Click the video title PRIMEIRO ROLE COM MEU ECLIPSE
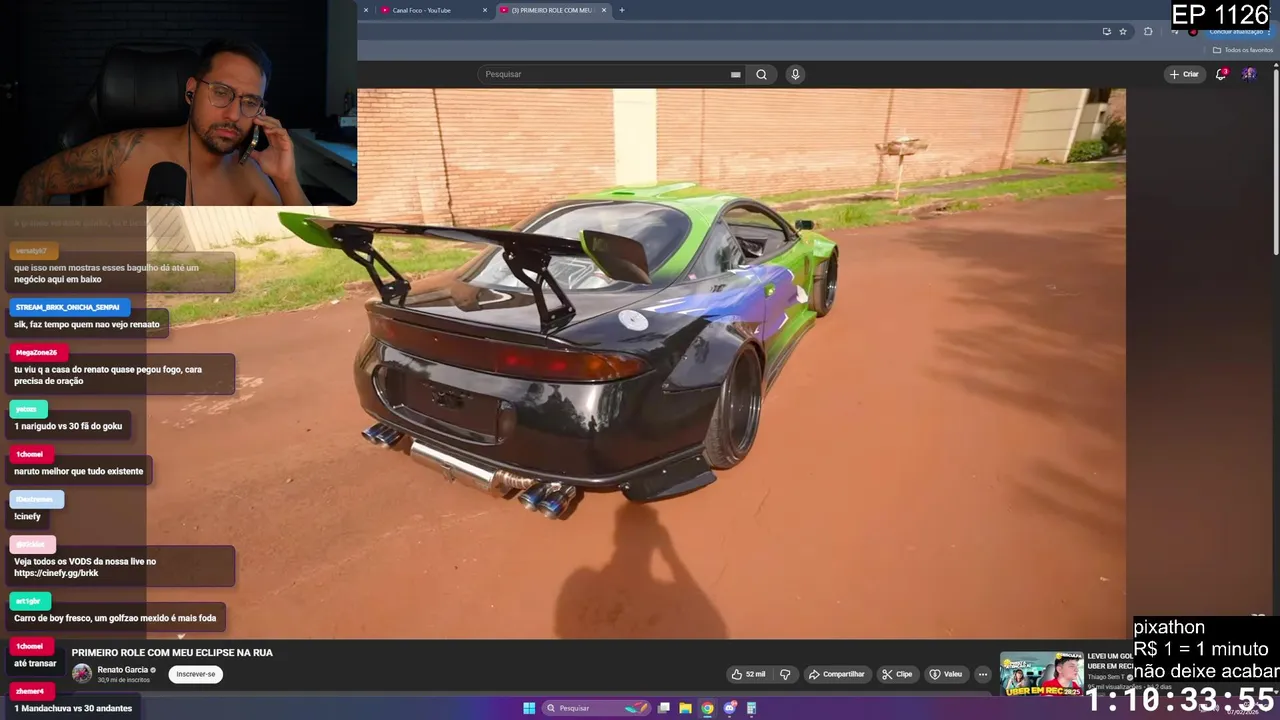Screen dimensions: 1280x720 pos(172,653)
